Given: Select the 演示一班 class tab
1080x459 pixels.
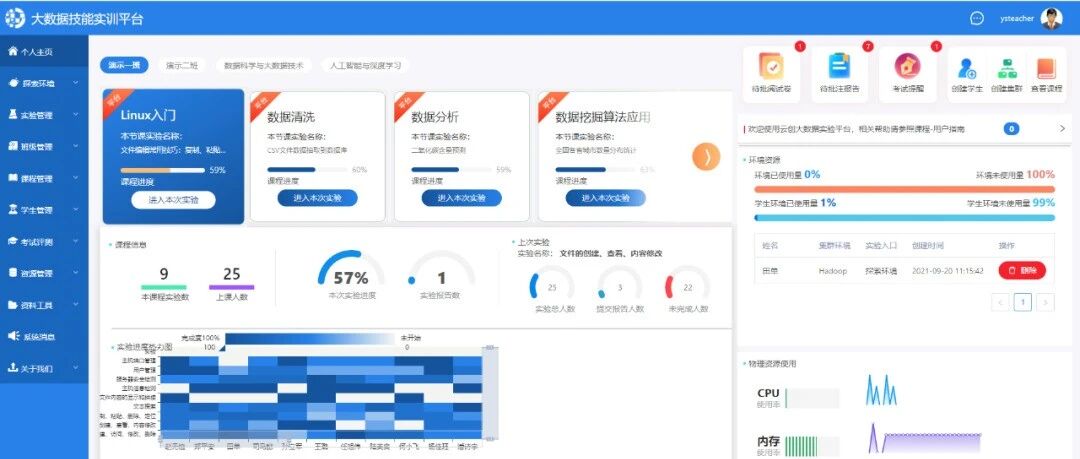Looking at the screenshot, I should 124,65.
